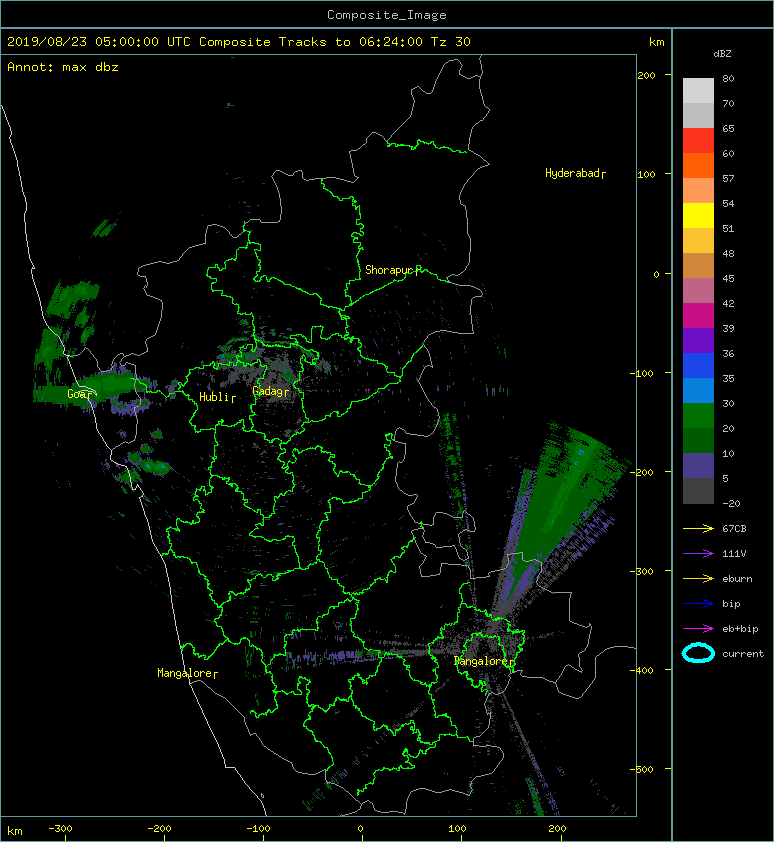
Task: Click the -500 tick on the vertical axis
Action: (x=642, y=770)
